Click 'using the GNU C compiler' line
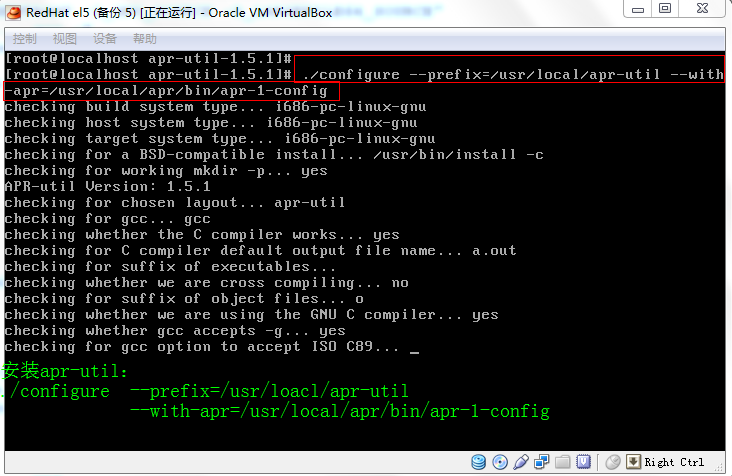 (252, 315)
